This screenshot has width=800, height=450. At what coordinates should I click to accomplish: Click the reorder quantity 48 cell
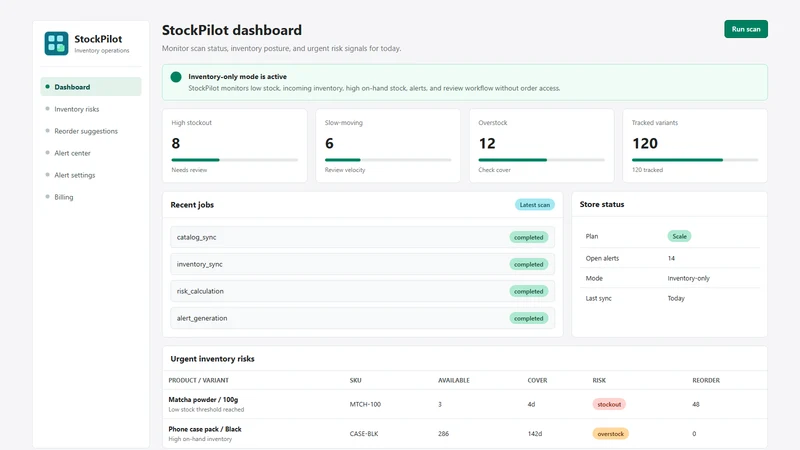pos(696,404)
